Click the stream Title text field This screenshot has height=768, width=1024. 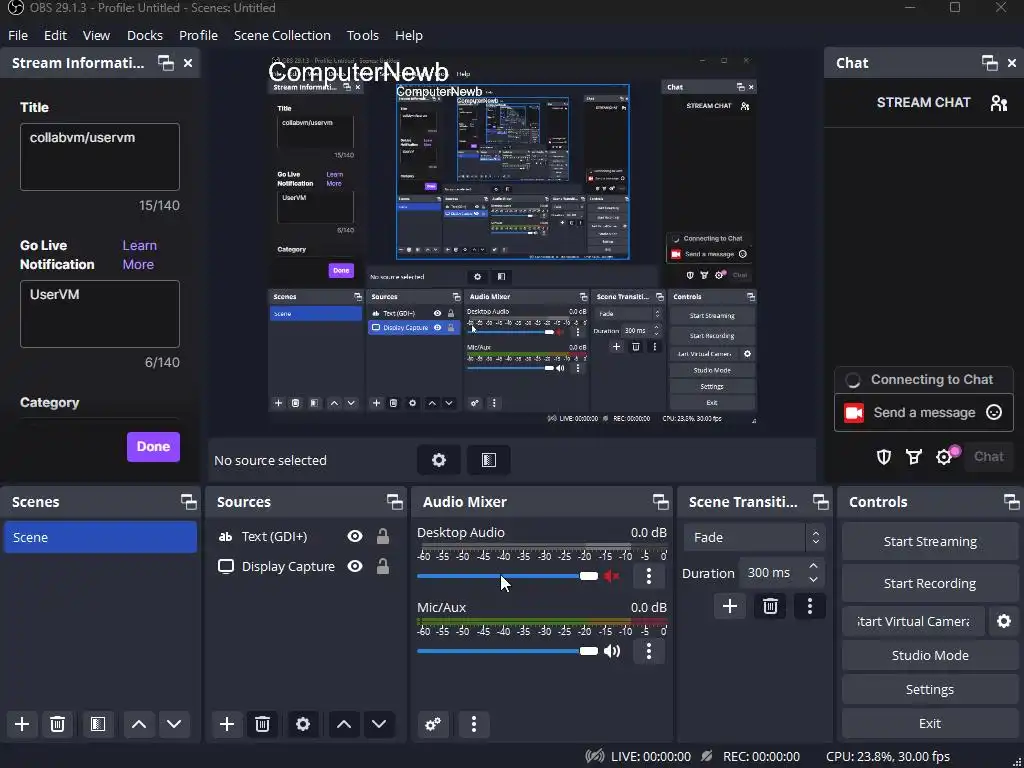100,157
